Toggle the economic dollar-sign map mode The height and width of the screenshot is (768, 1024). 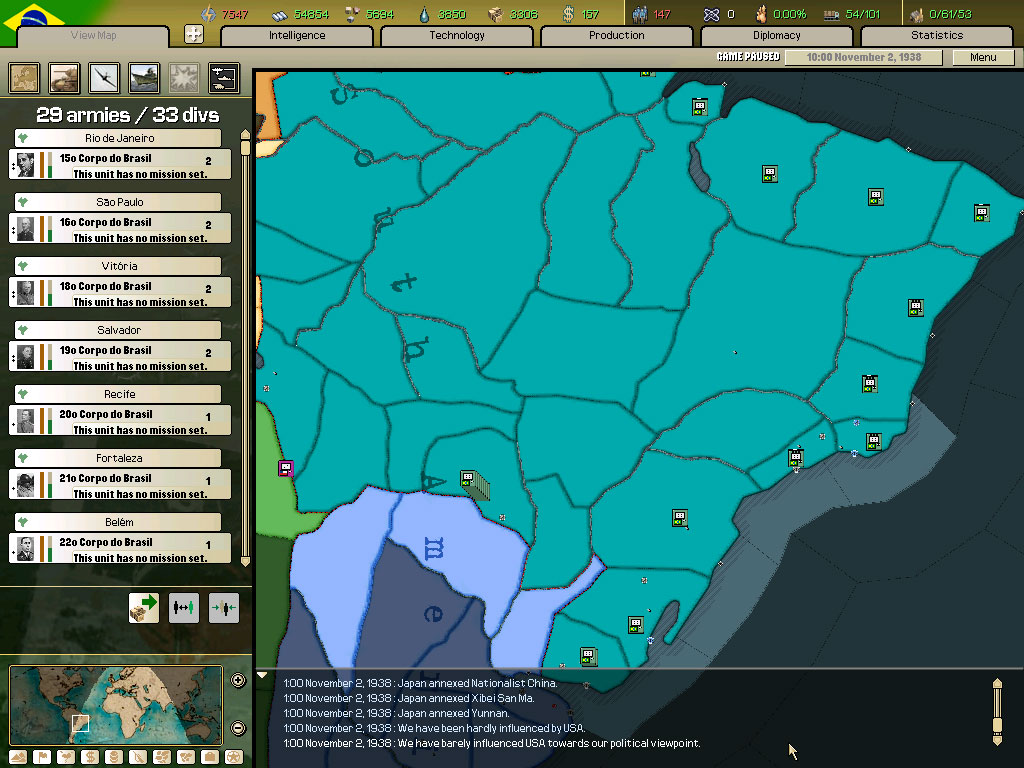pyautogui.click(x=89, y=757)
